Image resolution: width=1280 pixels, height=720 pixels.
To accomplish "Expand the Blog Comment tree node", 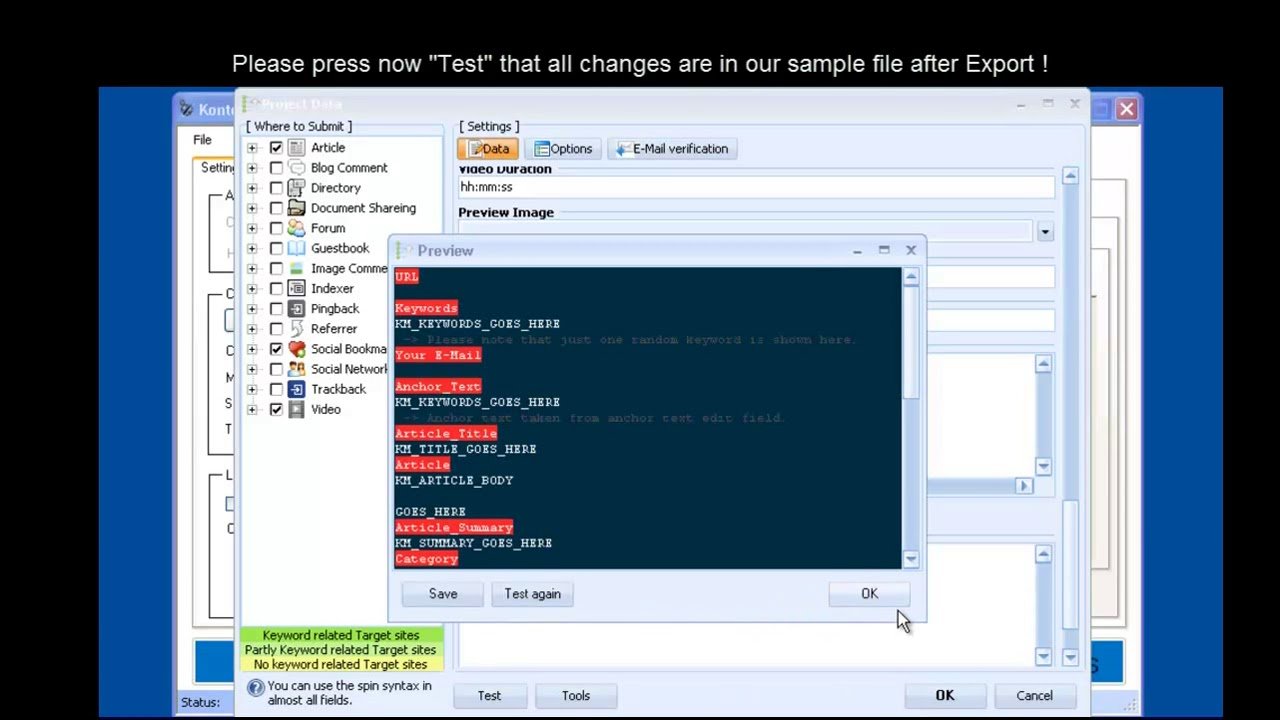I will click(252, 168).
